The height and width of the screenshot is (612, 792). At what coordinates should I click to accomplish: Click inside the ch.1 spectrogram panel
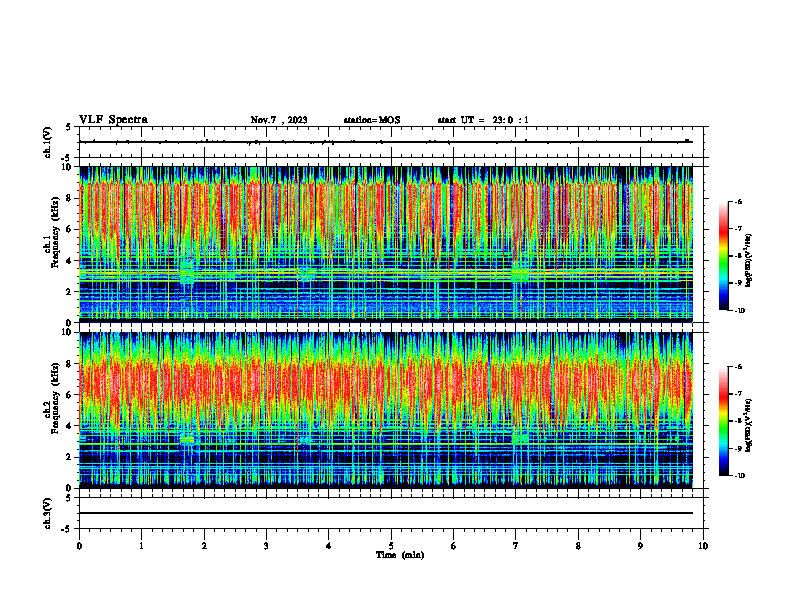pos(386,244)
